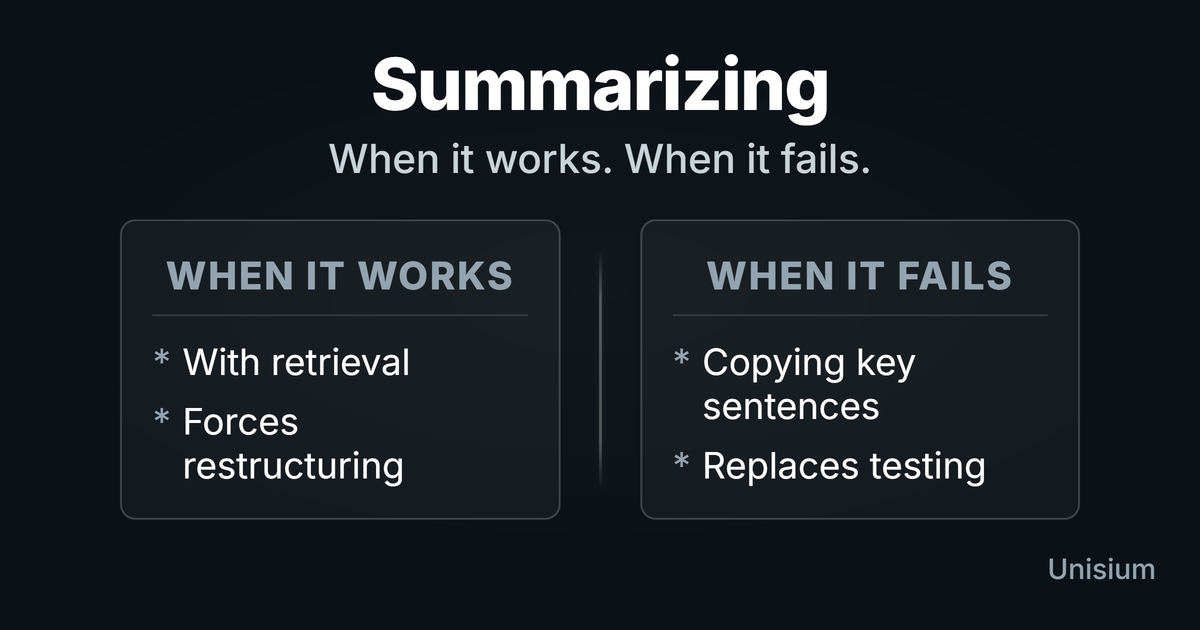The width and height of the screenshot is (1200, 630).
Task: Click the asterisk bullet beside "Forces restructuring"
Action: tap(161, 419)
